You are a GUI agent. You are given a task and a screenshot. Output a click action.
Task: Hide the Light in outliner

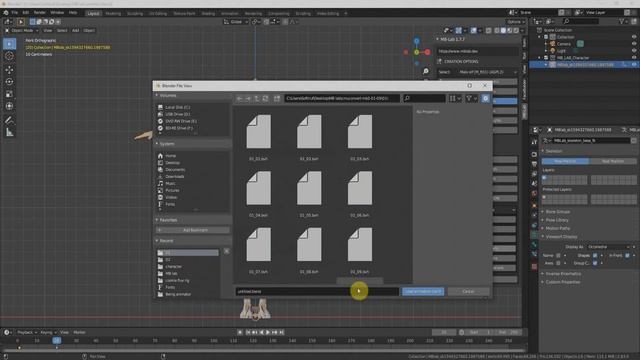pos(634,51)
